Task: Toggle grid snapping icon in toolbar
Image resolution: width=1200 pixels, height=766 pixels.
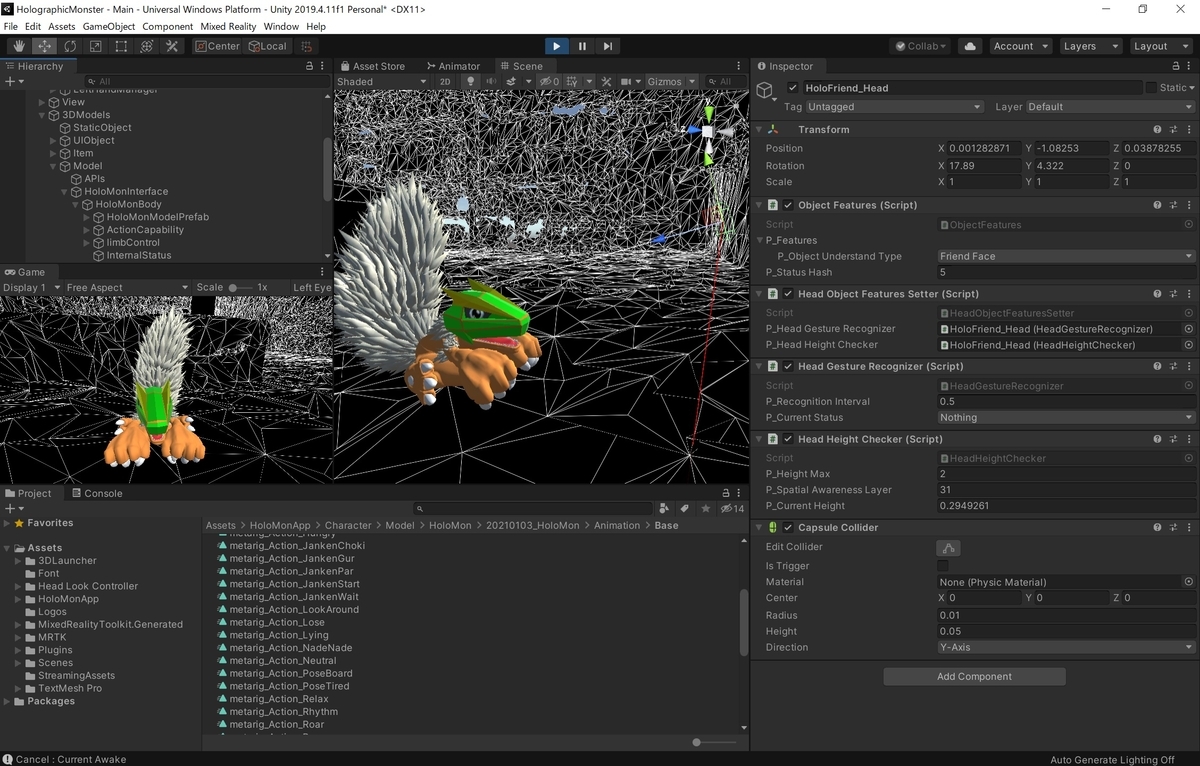Action: (x=307, y=46)
